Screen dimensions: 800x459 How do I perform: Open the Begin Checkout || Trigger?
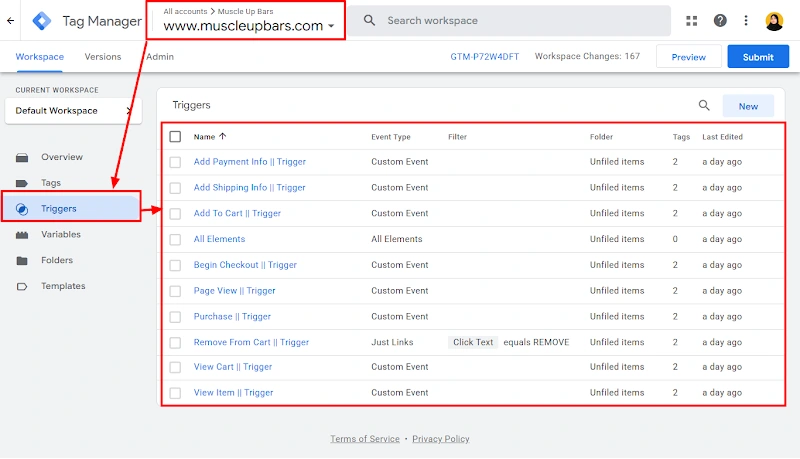tap(245, 265)
